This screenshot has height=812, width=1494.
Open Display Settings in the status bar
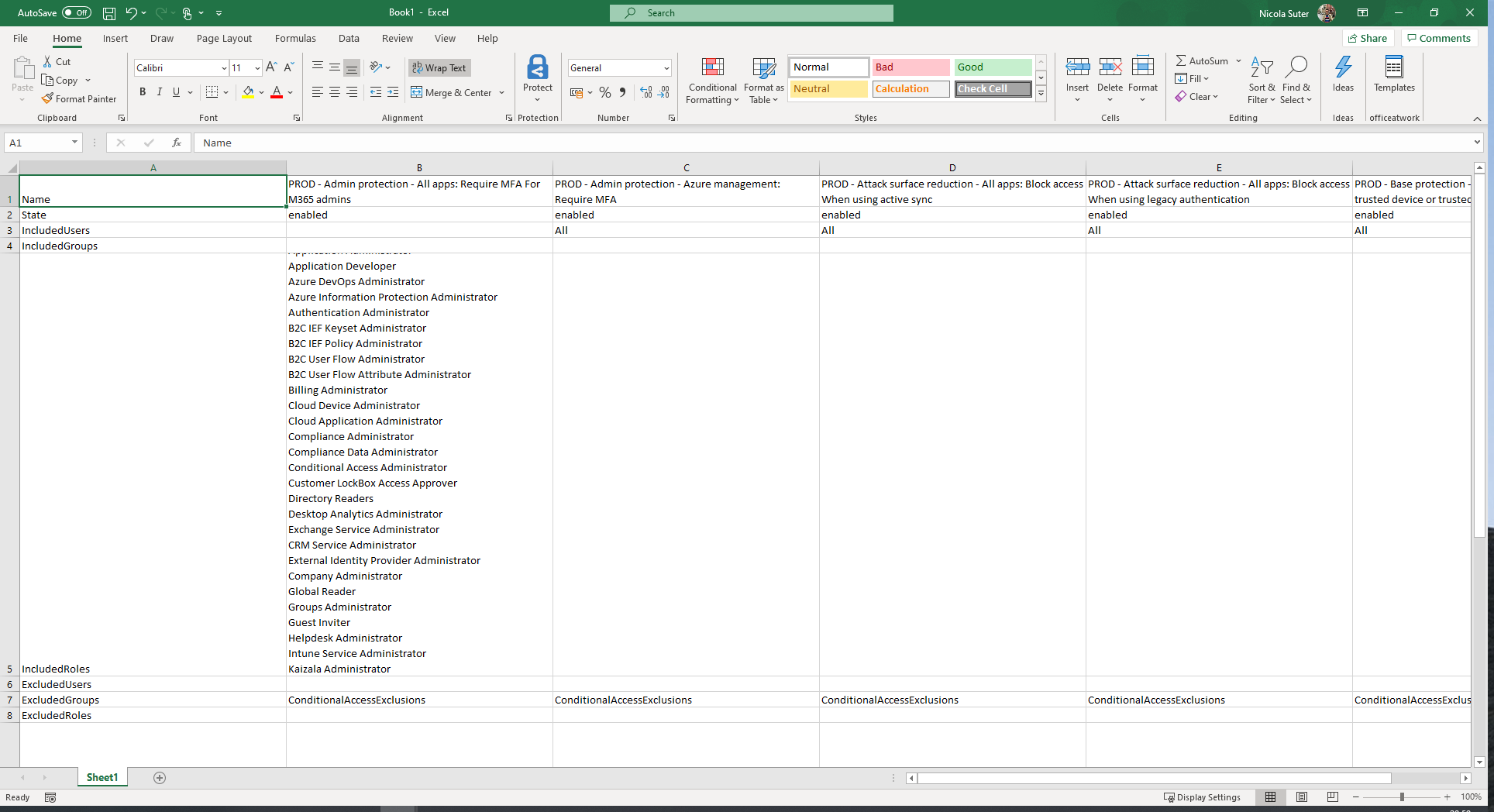click(x=1202, y=797)
